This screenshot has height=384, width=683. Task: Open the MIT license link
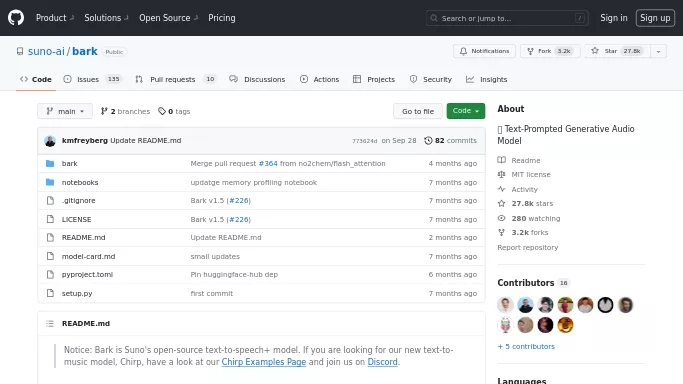point(524,175)
